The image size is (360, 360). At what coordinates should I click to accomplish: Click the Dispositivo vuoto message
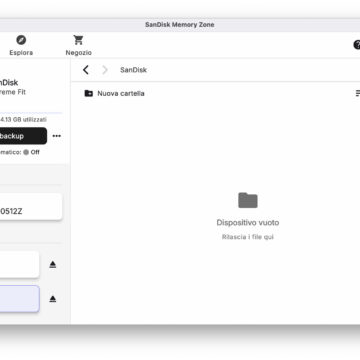[248, 222]
